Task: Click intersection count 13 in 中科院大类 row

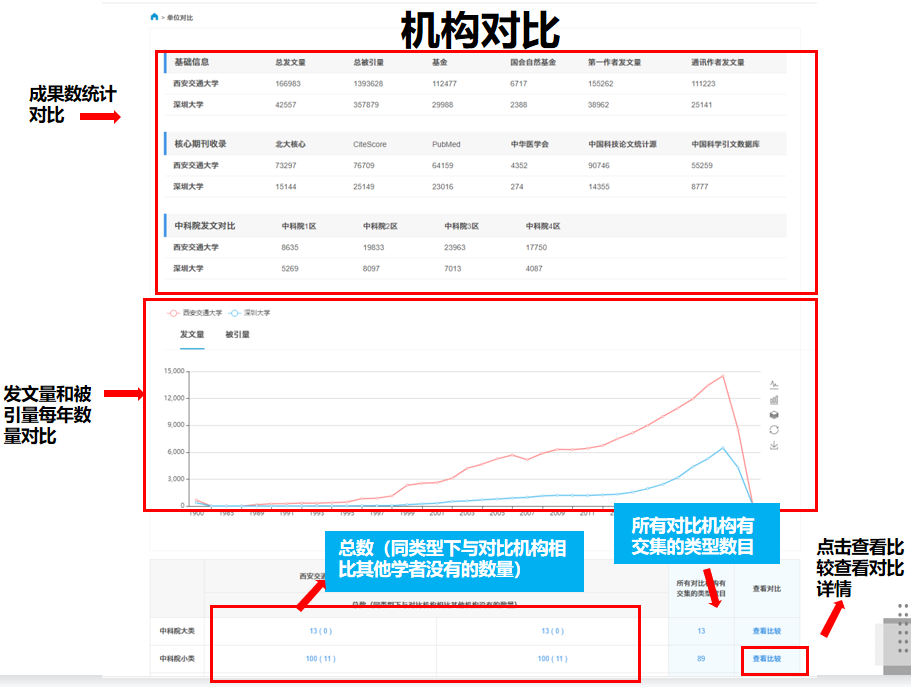Action: click(701, 631)
